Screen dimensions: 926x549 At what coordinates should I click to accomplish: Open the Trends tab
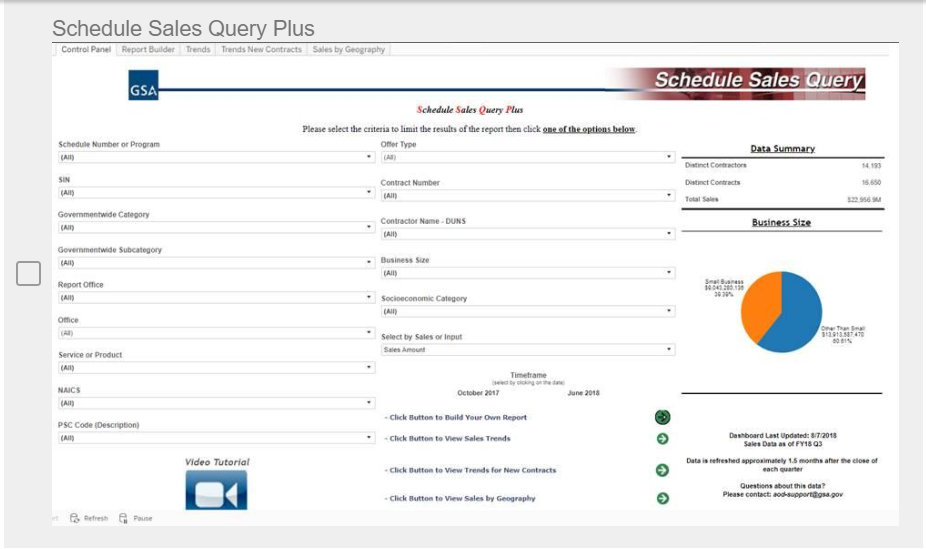(x=198, y=50)
